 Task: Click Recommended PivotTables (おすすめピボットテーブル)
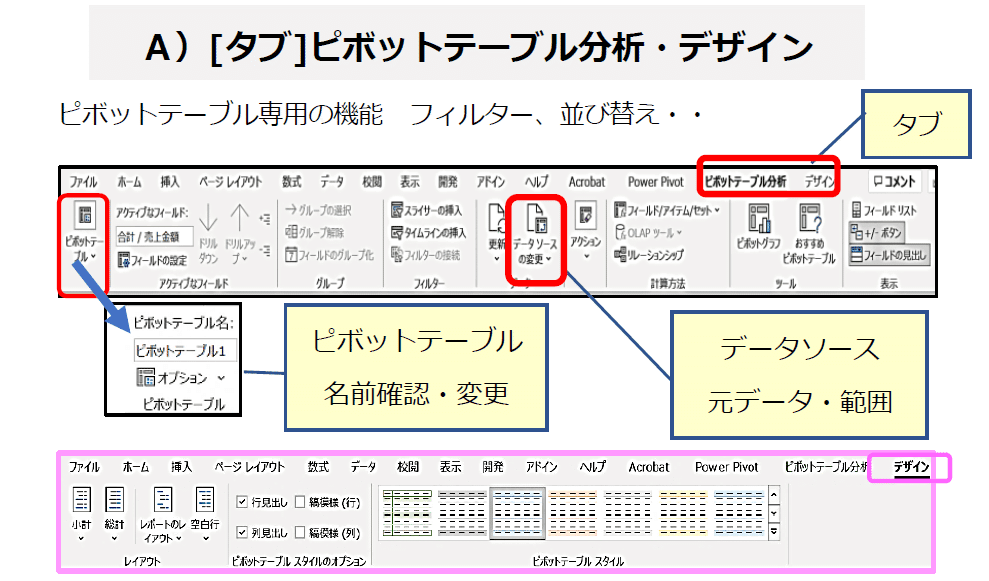point(809,233)
